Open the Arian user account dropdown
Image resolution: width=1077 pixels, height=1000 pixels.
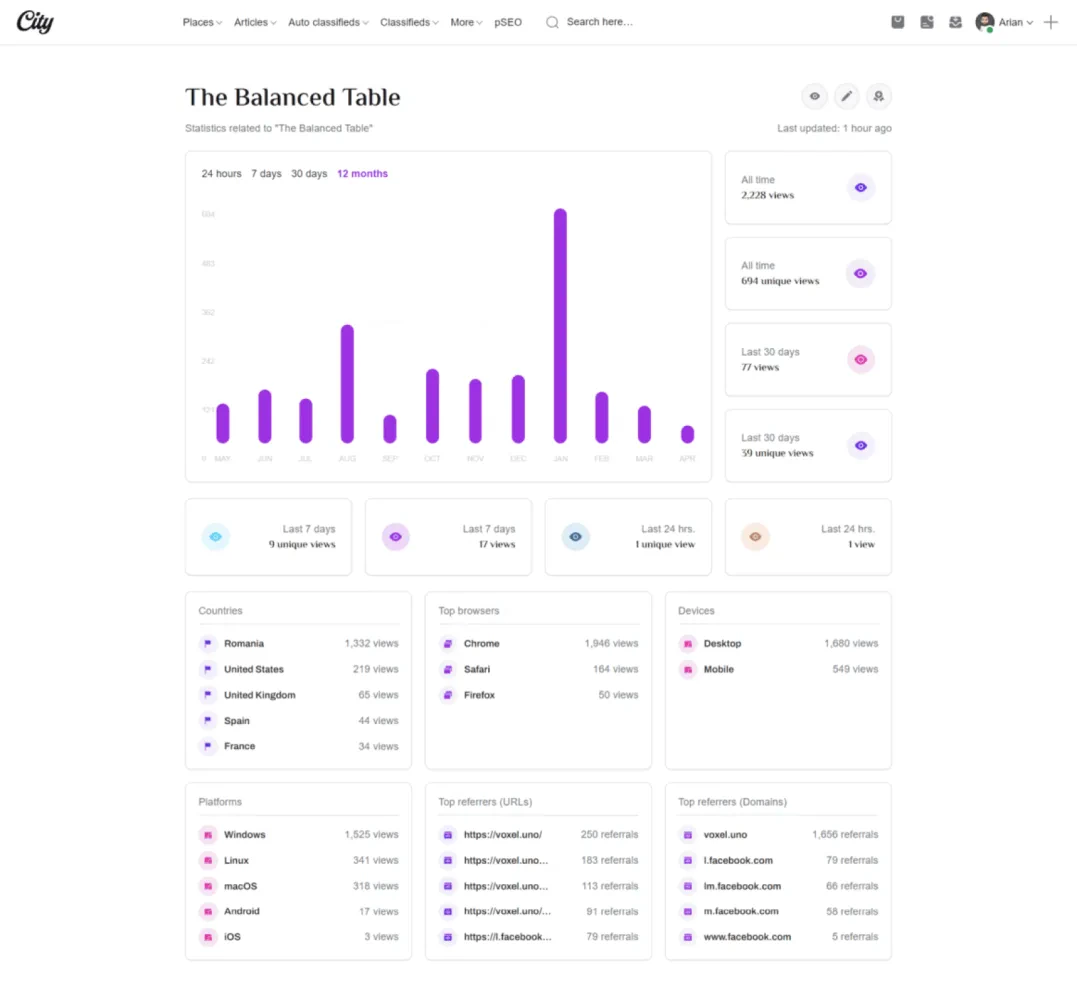click(1004, 22)
